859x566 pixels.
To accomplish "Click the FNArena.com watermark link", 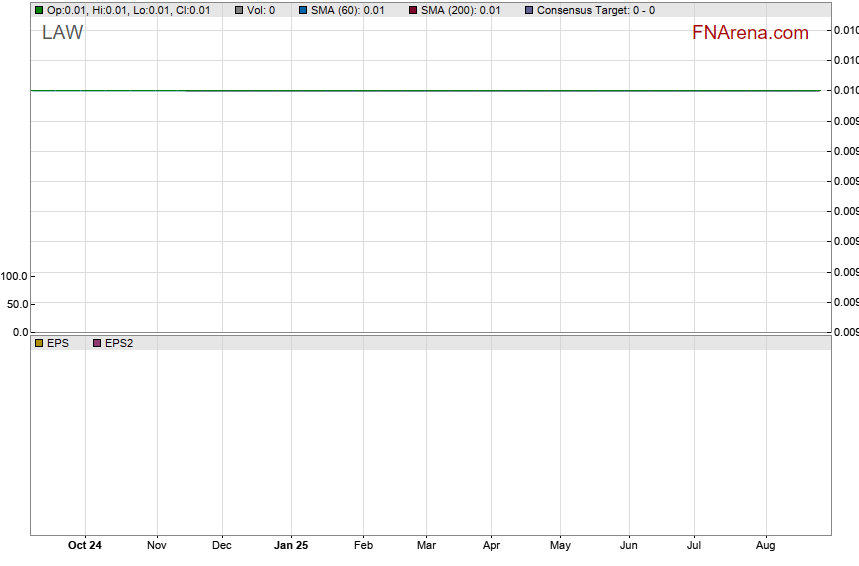I will [750, 33].
